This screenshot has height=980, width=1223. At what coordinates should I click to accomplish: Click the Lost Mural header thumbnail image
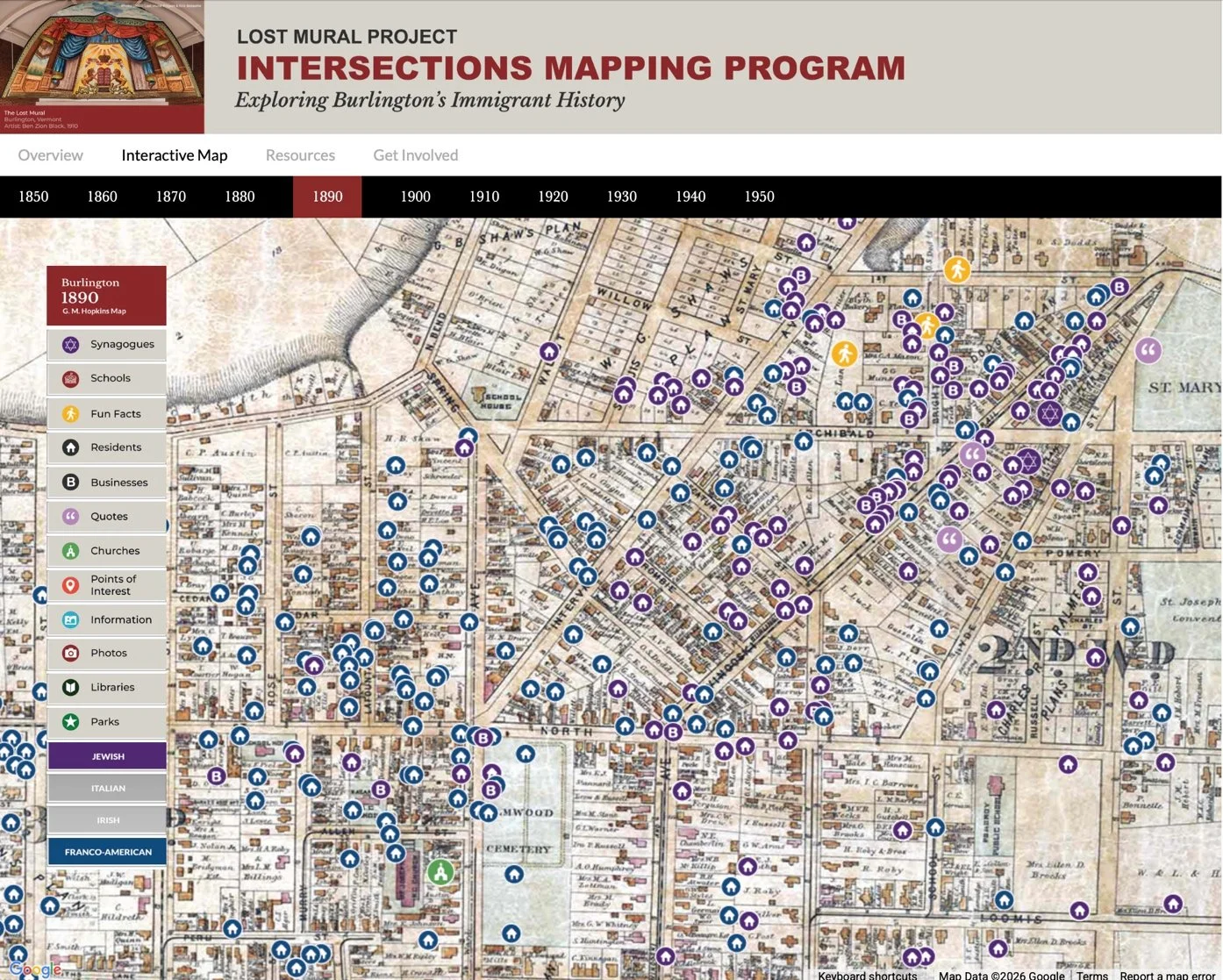[102, 67]
